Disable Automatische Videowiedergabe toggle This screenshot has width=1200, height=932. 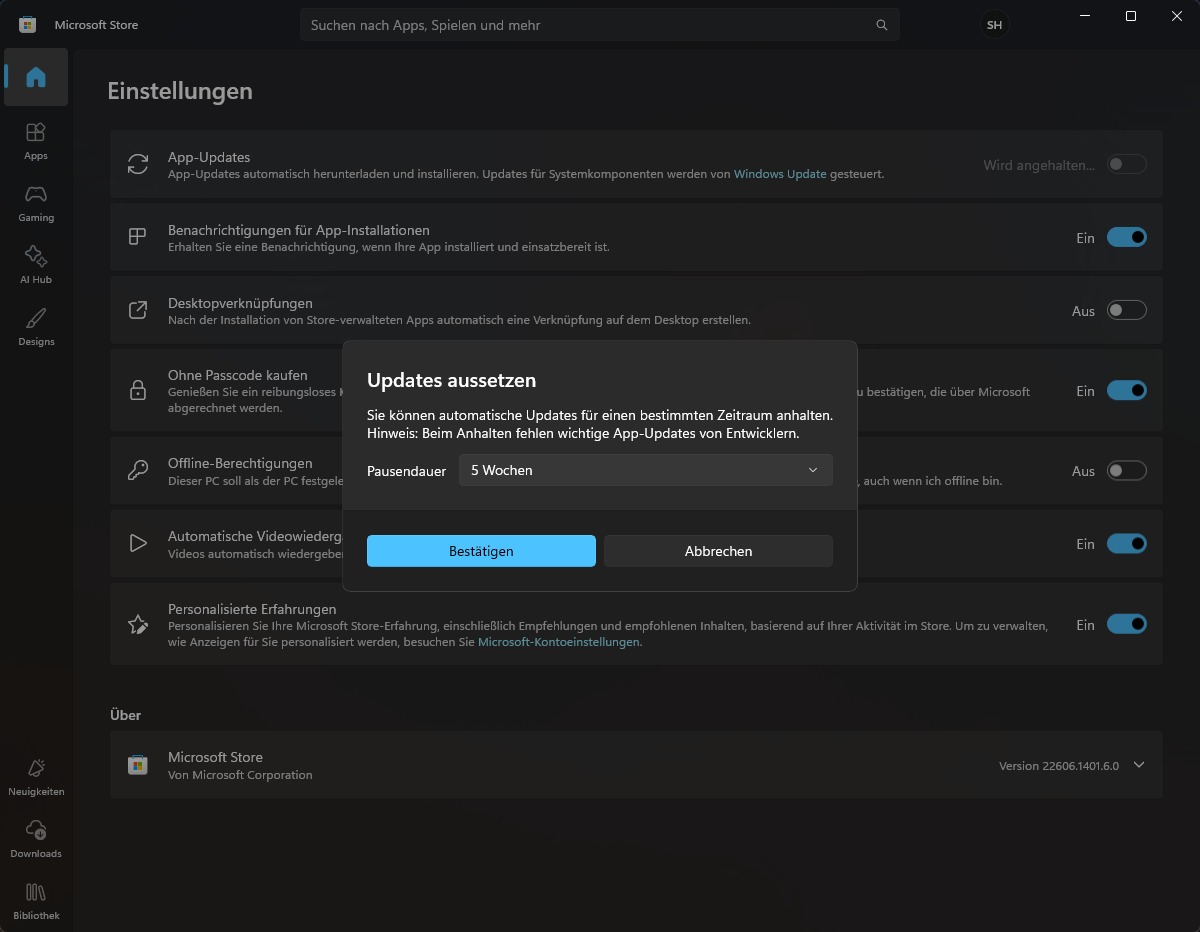point(1127,544)
